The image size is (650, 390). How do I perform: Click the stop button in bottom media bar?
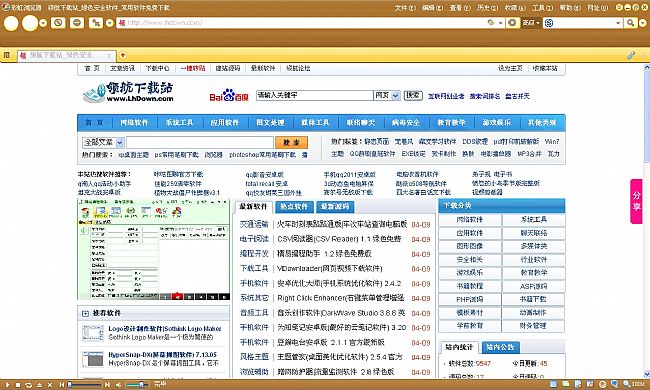[18, 385]
